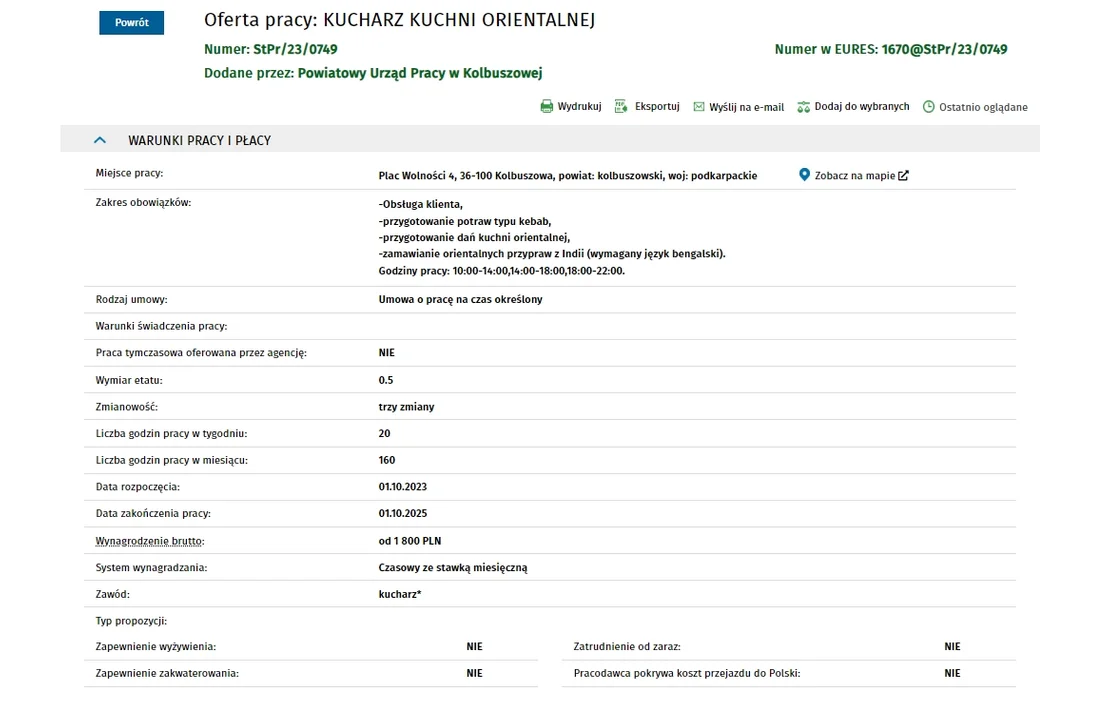Click the map pin icon
Image resolution: width=1113 pixels, height=720 pixels.
(804, 175)
